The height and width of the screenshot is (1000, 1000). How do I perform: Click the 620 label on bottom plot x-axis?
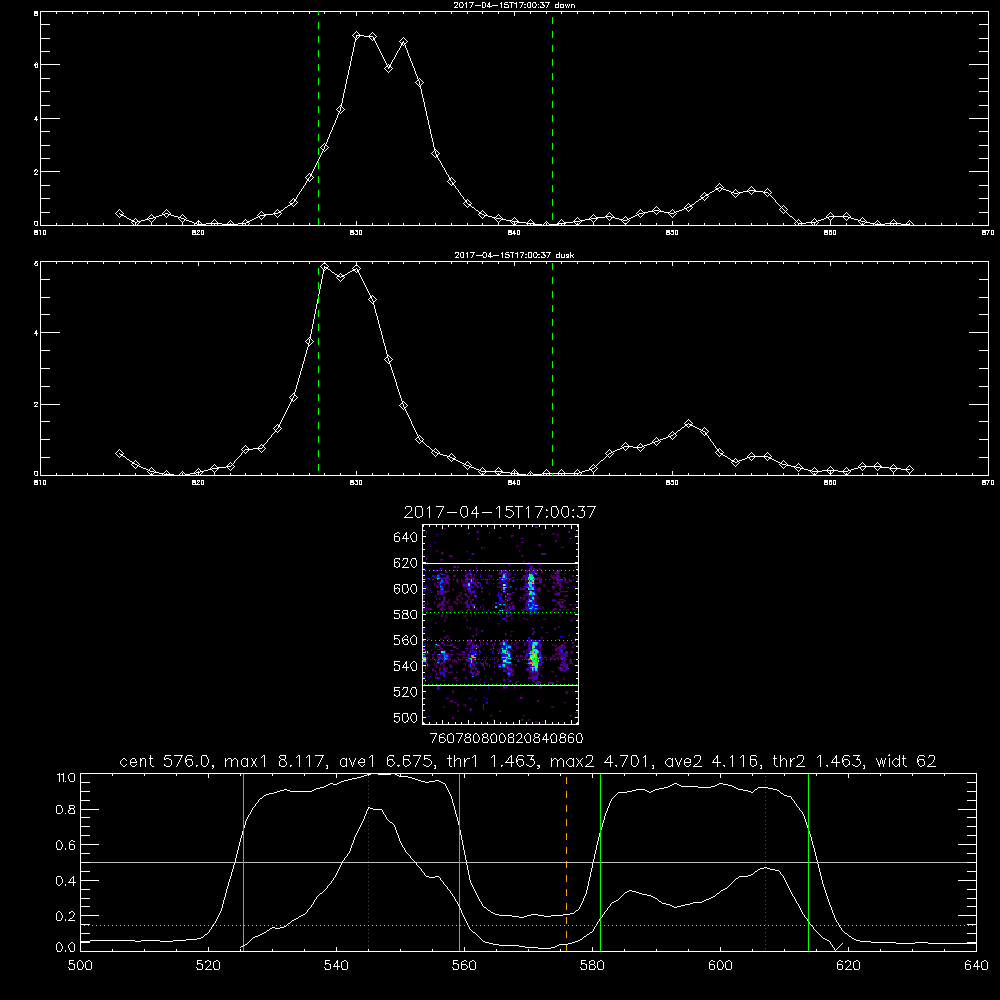[x=848, y=966]
